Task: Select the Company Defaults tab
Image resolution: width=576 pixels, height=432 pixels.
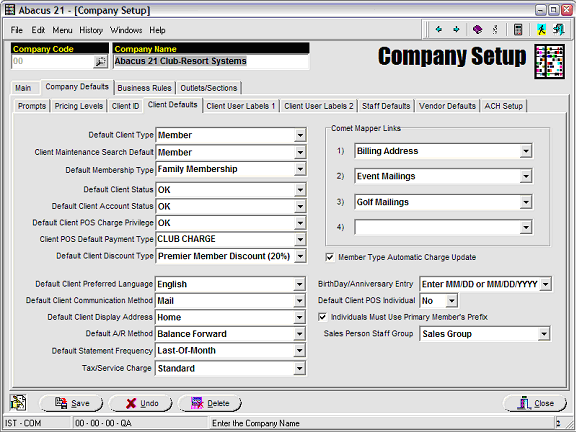Action: (x=77, y=87)
